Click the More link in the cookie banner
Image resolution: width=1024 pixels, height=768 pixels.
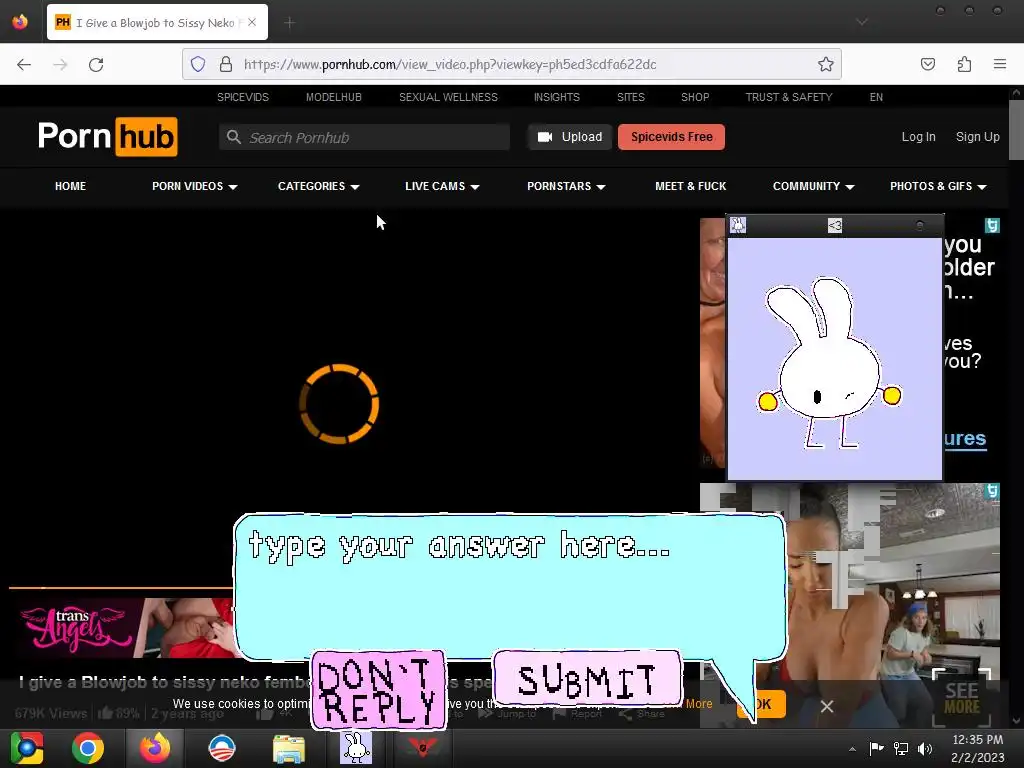click(699, 704)
